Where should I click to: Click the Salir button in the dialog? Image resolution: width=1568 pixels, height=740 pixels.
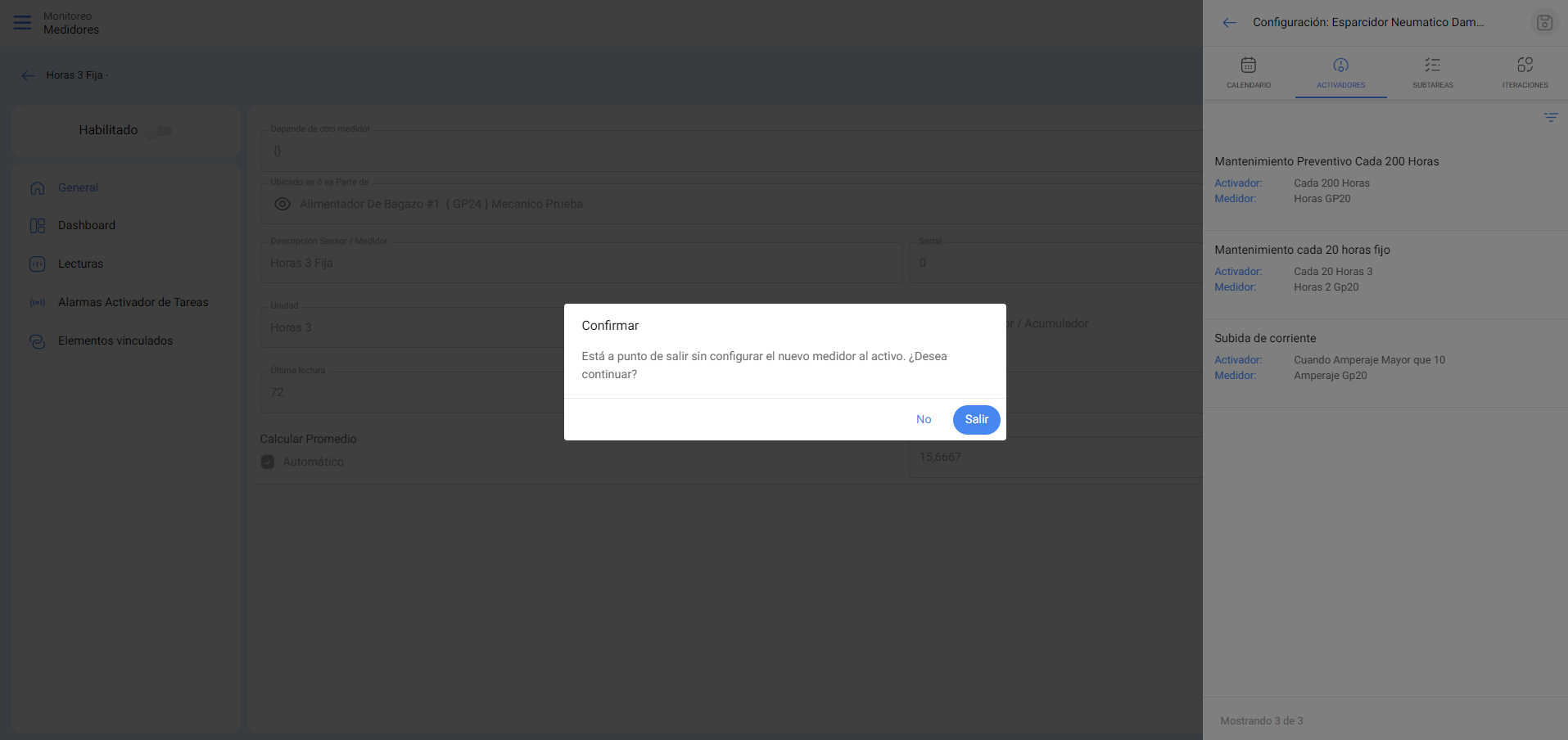click(x=976, y=419)
